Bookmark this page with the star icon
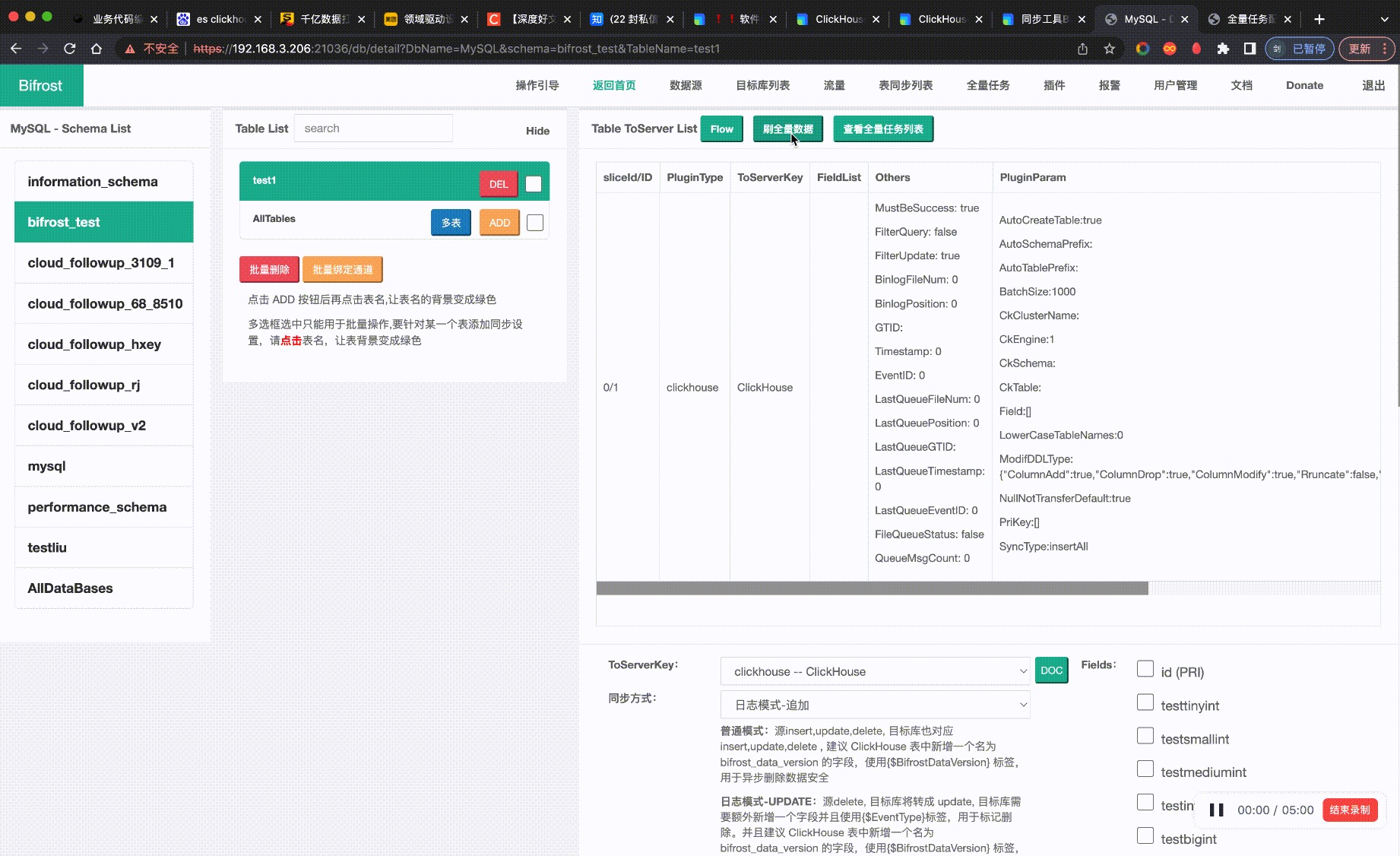The width and height of the screenshot is (1400, 856). 1110,49
